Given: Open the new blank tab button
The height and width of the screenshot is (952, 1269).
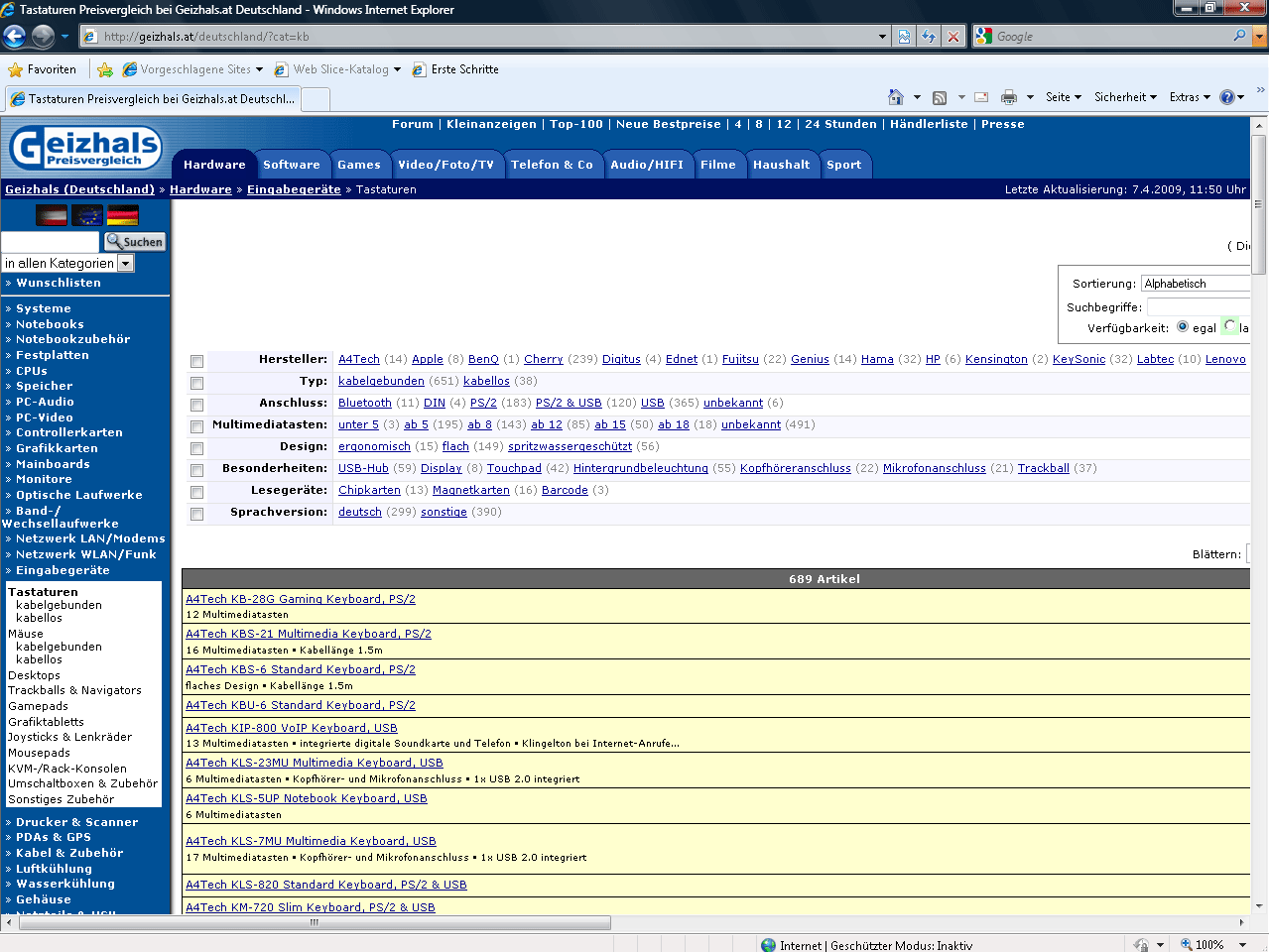Looking at the screenshot, I should pyautogui.click(x=316, y=99).
